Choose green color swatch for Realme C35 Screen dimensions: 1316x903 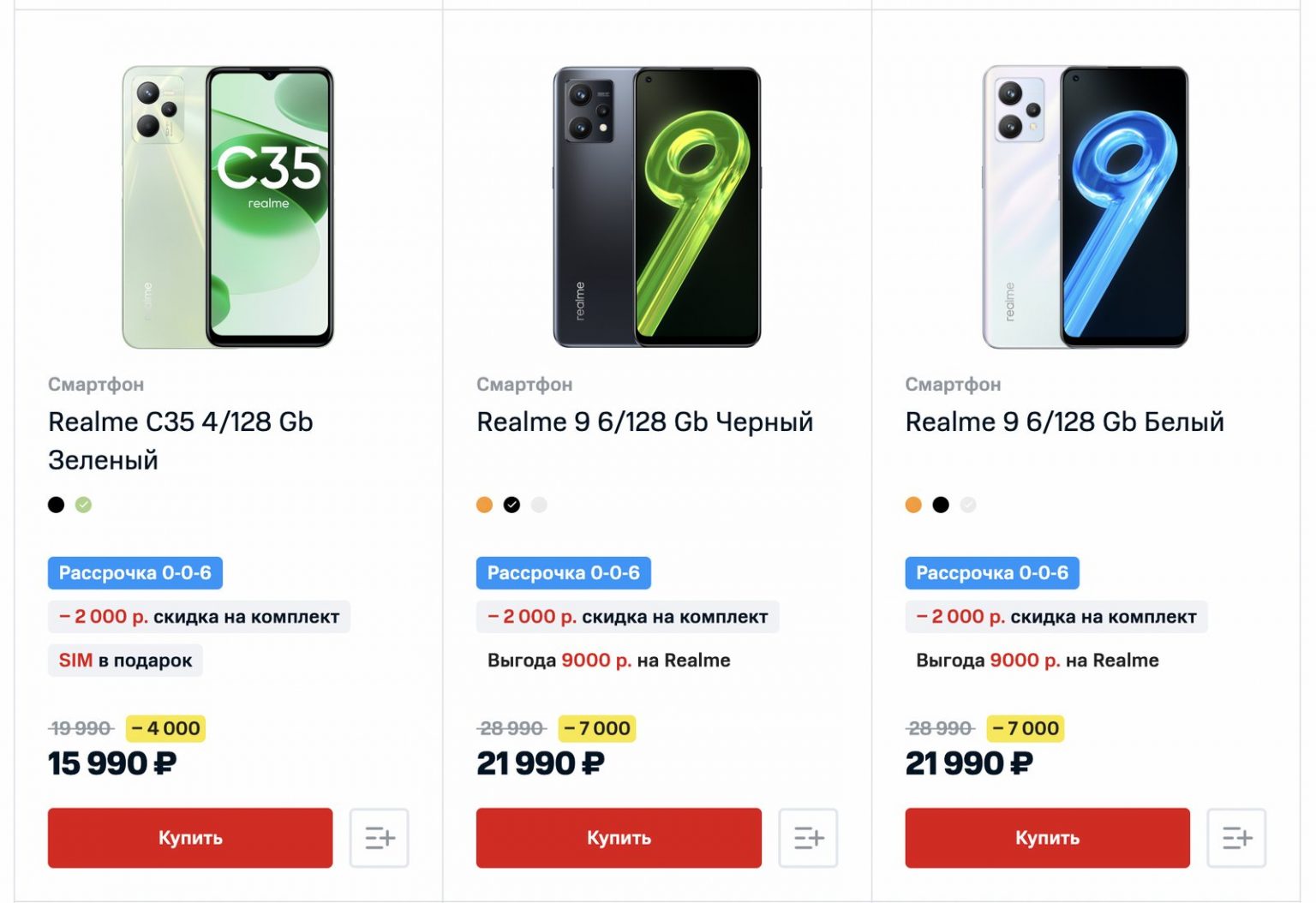83,505
